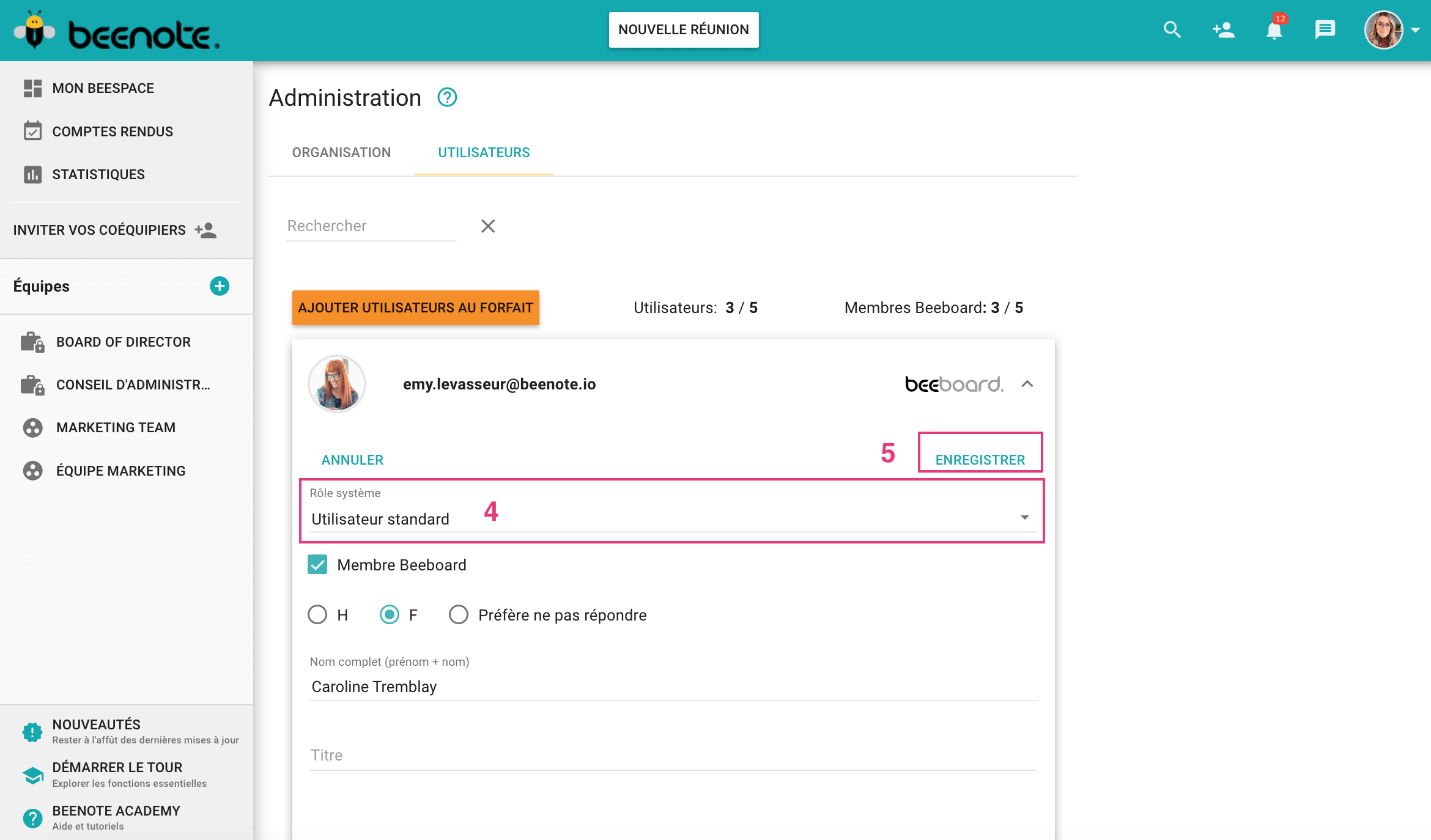This screenshot has height=840, width=1431.
Task: Click the Démarrer le tour graduation icon
Action: click(x=32, y=775)
